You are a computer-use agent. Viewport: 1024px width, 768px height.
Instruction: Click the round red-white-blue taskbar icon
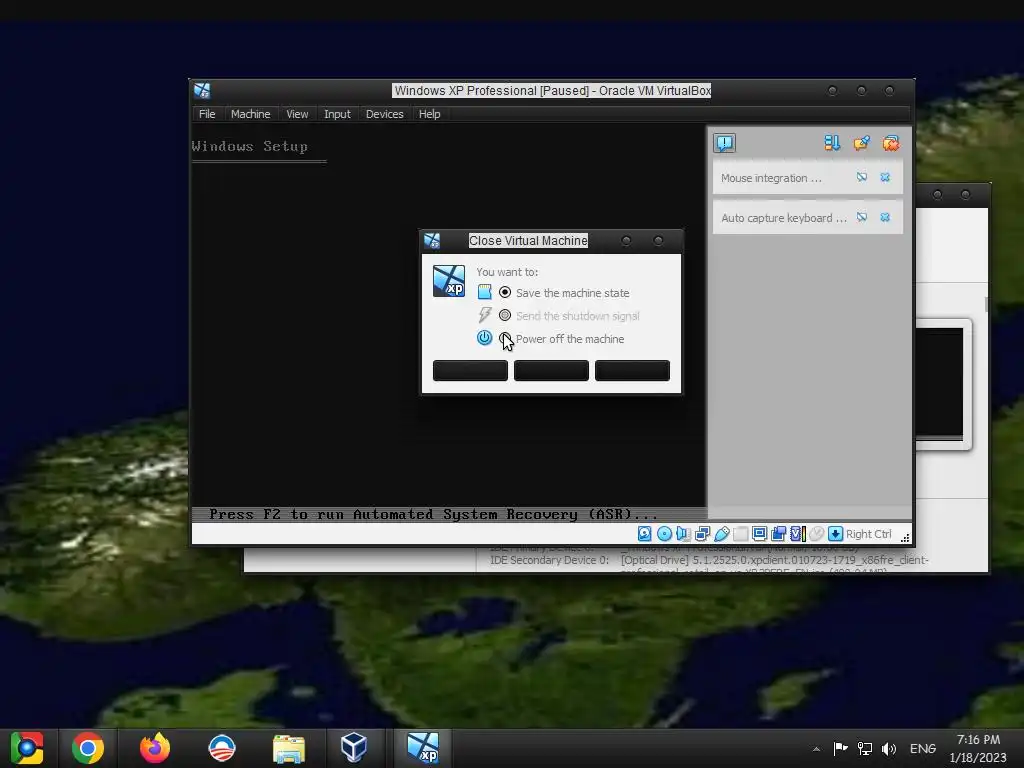click(222, 748)
